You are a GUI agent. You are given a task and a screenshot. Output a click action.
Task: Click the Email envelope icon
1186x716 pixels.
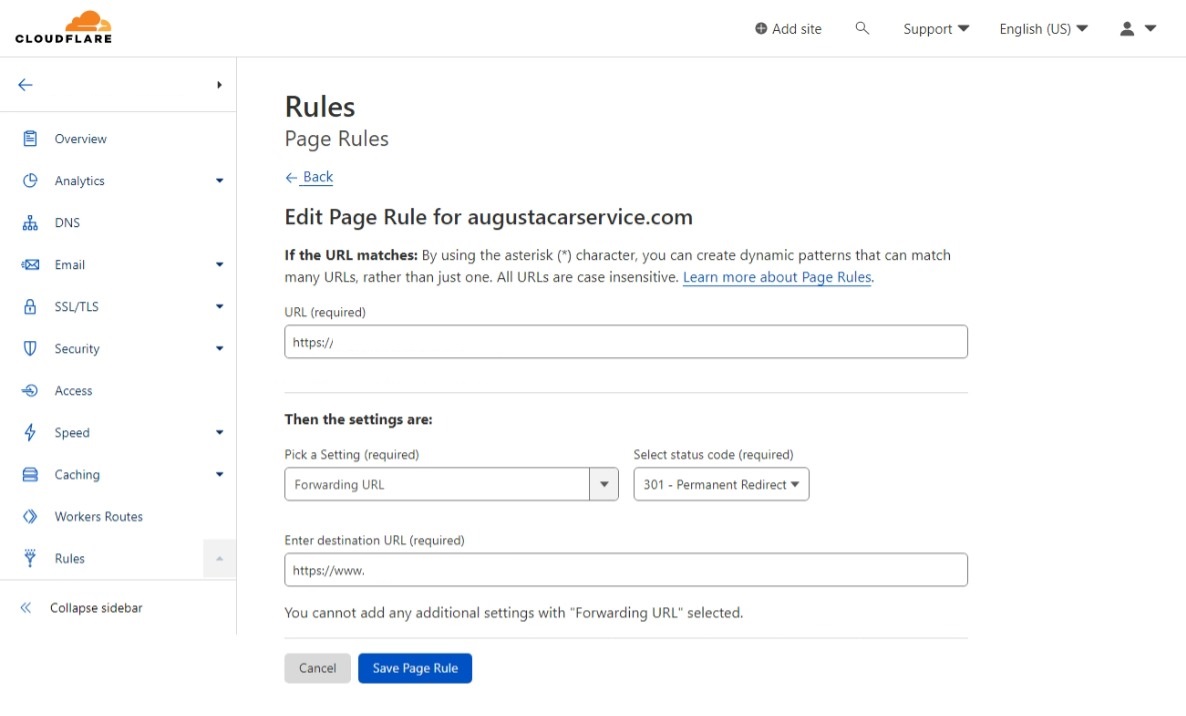[x=29, y=265]
